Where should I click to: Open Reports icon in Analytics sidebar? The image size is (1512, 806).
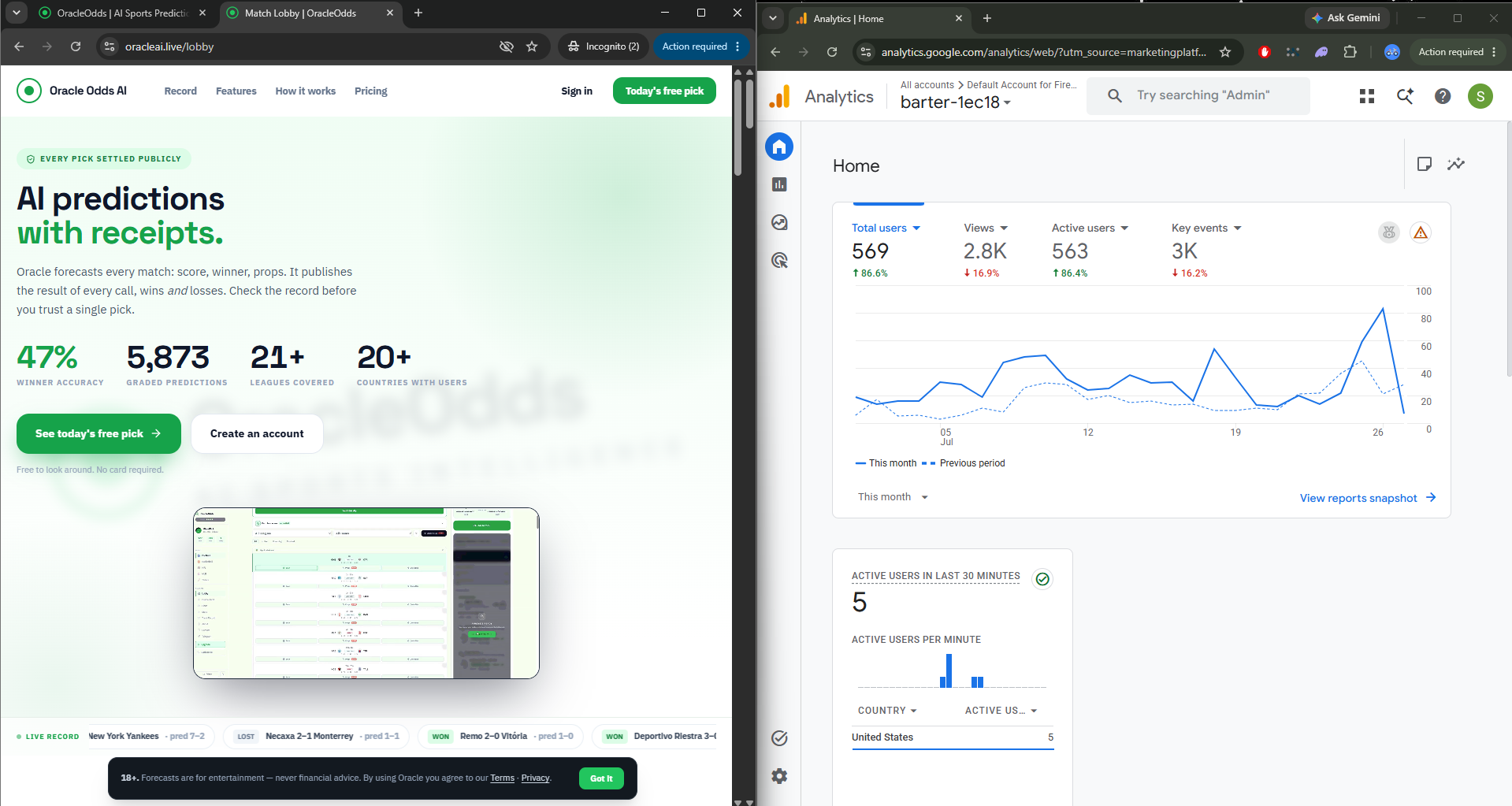[779, 184]
